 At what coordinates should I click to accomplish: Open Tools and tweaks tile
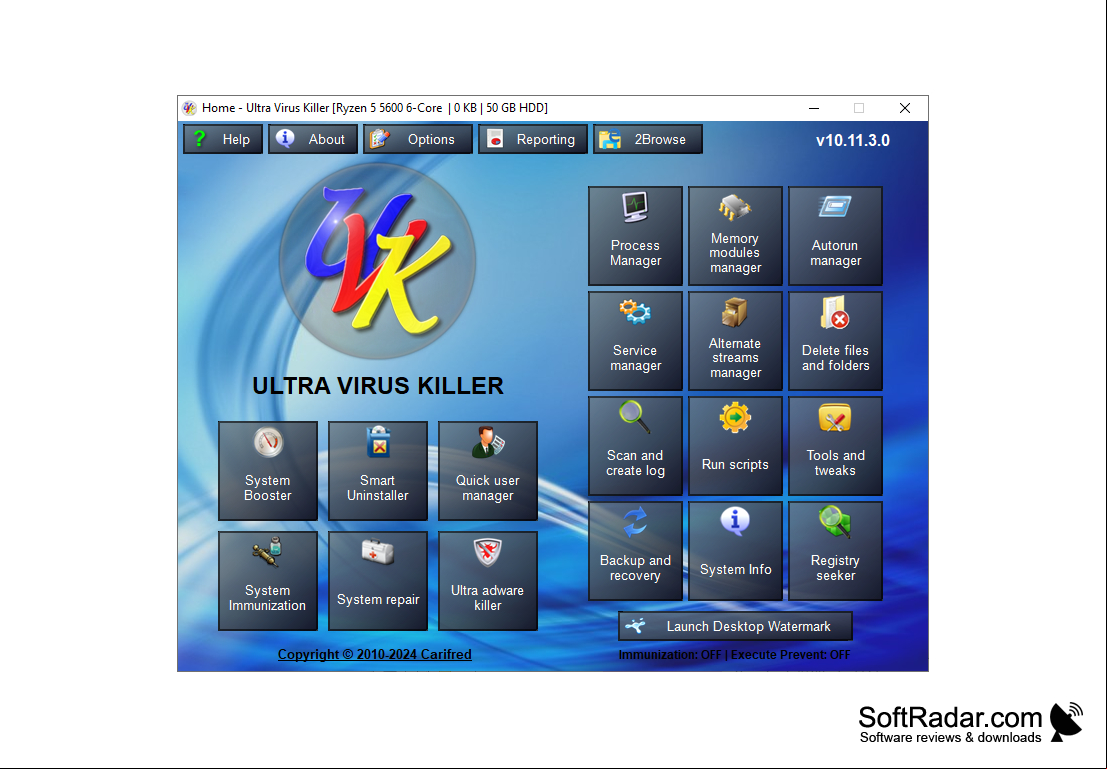point(835,446)
